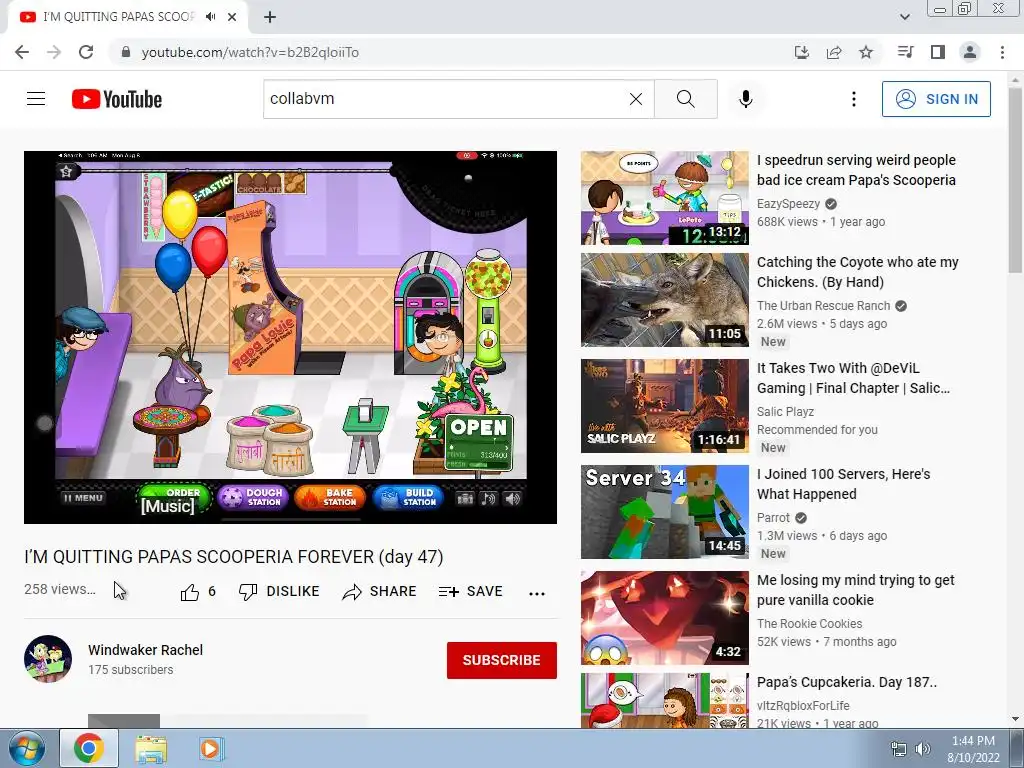This screenshot has width=1024, height=768.
Task: Close the I'M QUITTING PAPAS tab
Action: (x=232, y=17)
